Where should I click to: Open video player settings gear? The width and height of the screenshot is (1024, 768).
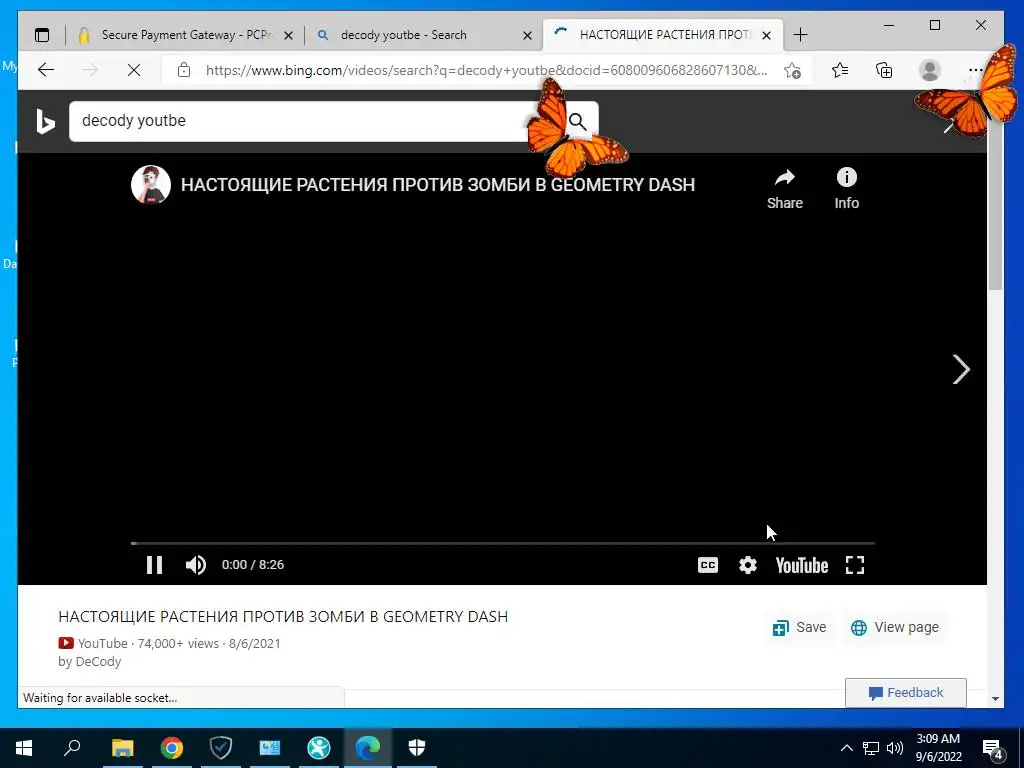pyautogui.click(x=748, y=565)
